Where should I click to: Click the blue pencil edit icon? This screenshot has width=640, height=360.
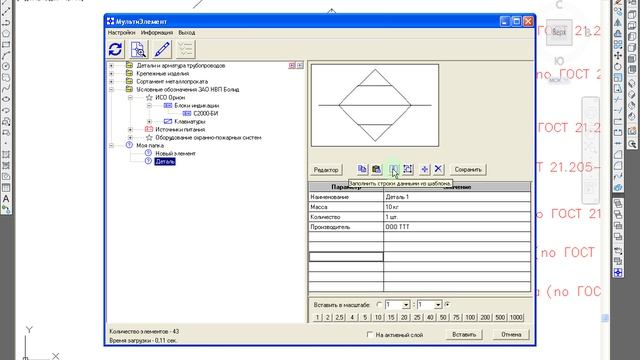pyautogui.click(x=162, y=49)
